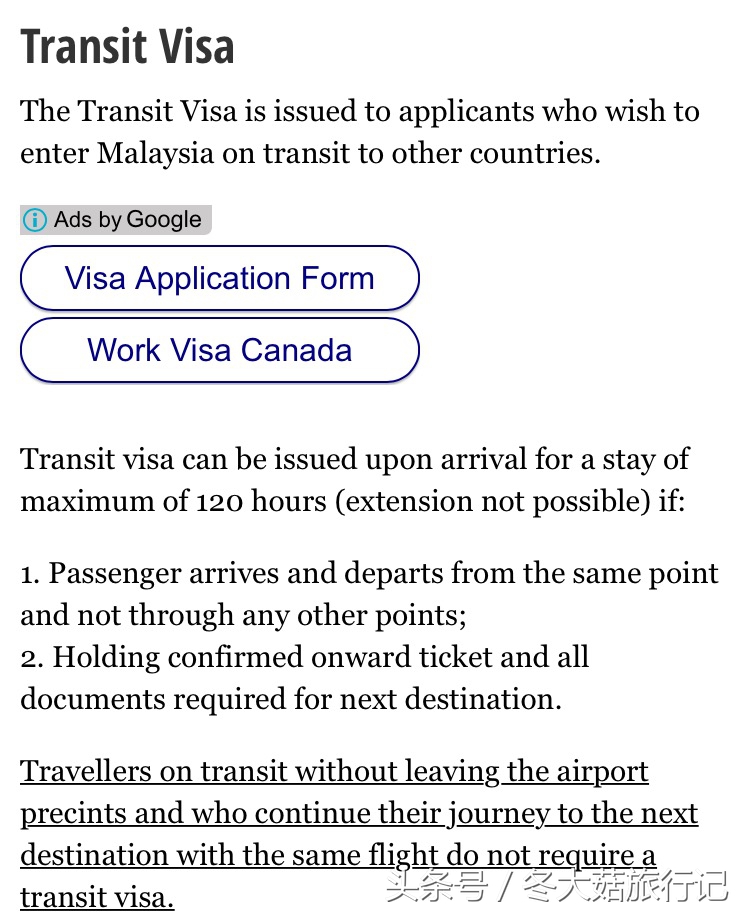This screenshot has height=916, width=750.
Task: Click 'and not through any other points'
Action: pos(243,616)
